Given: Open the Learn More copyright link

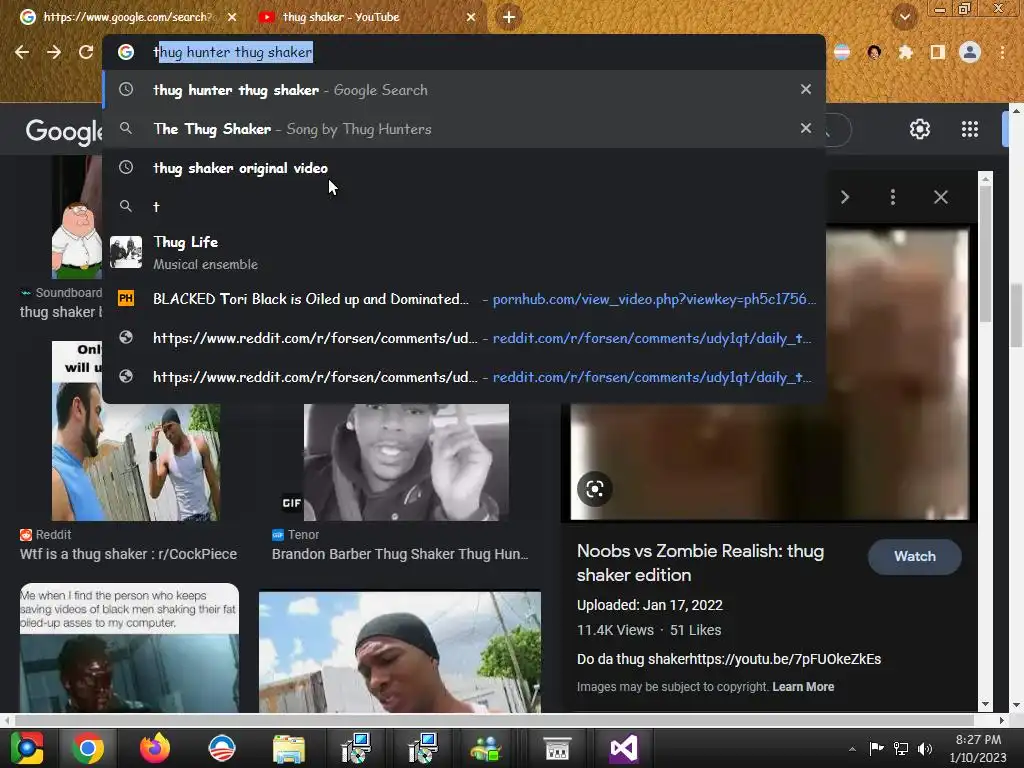Looking at the screenshot, I should pos(803,686).
